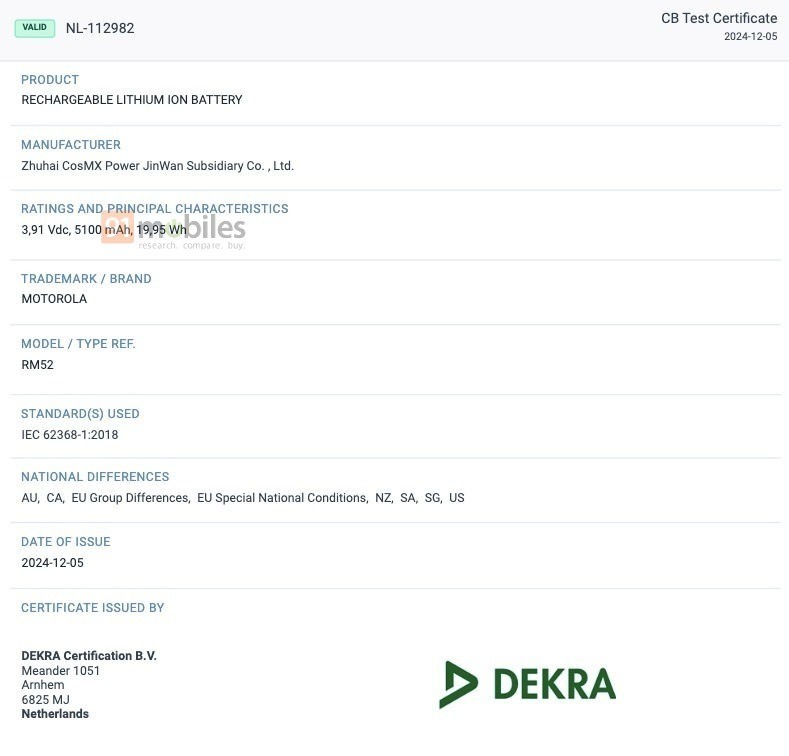Click the TRADEMARK / BRAND label
The image size is (789, 756).
(86, 278)
